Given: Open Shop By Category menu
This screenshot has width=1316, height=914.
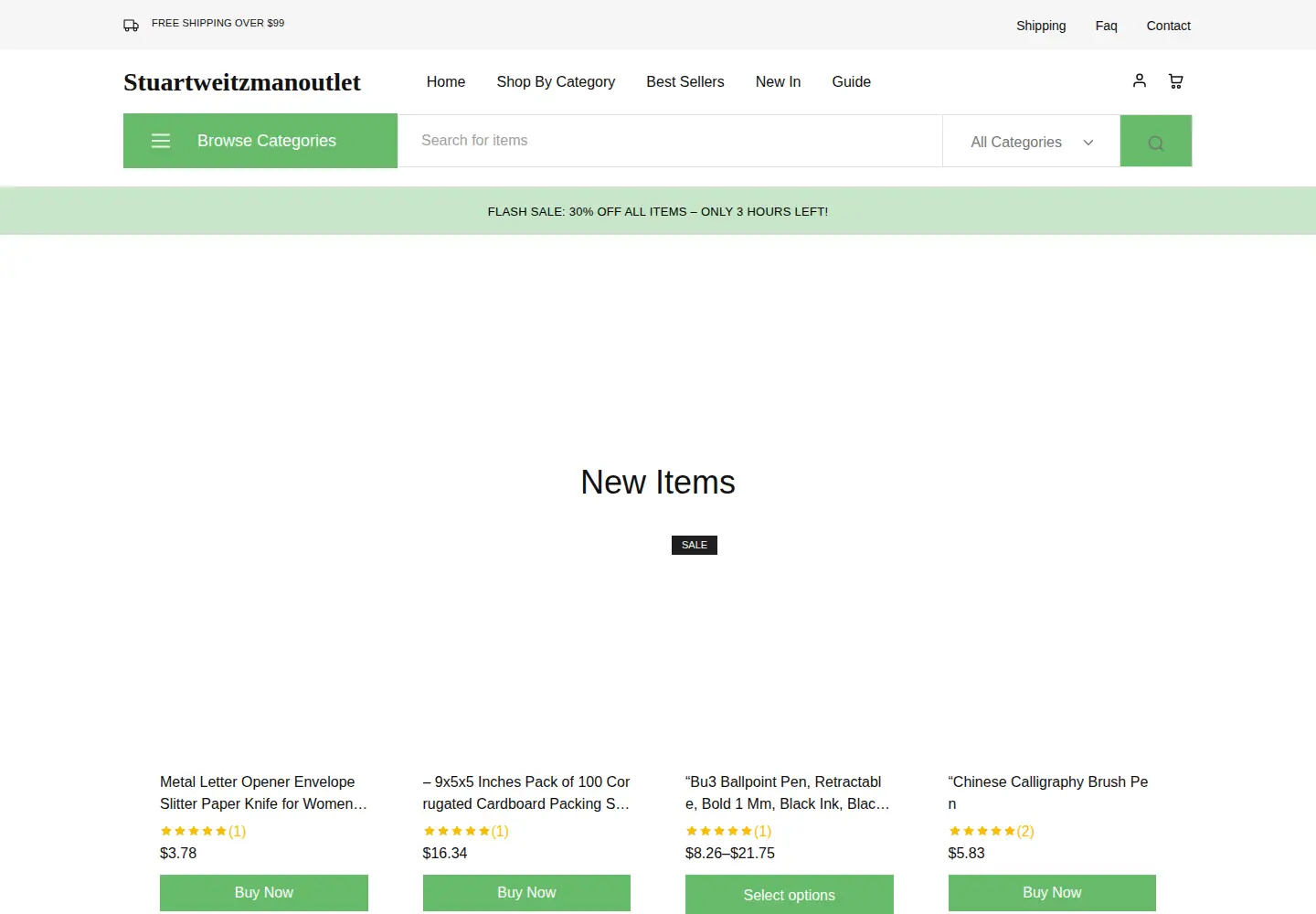Looking at the screenshot, I should (556, 82).
